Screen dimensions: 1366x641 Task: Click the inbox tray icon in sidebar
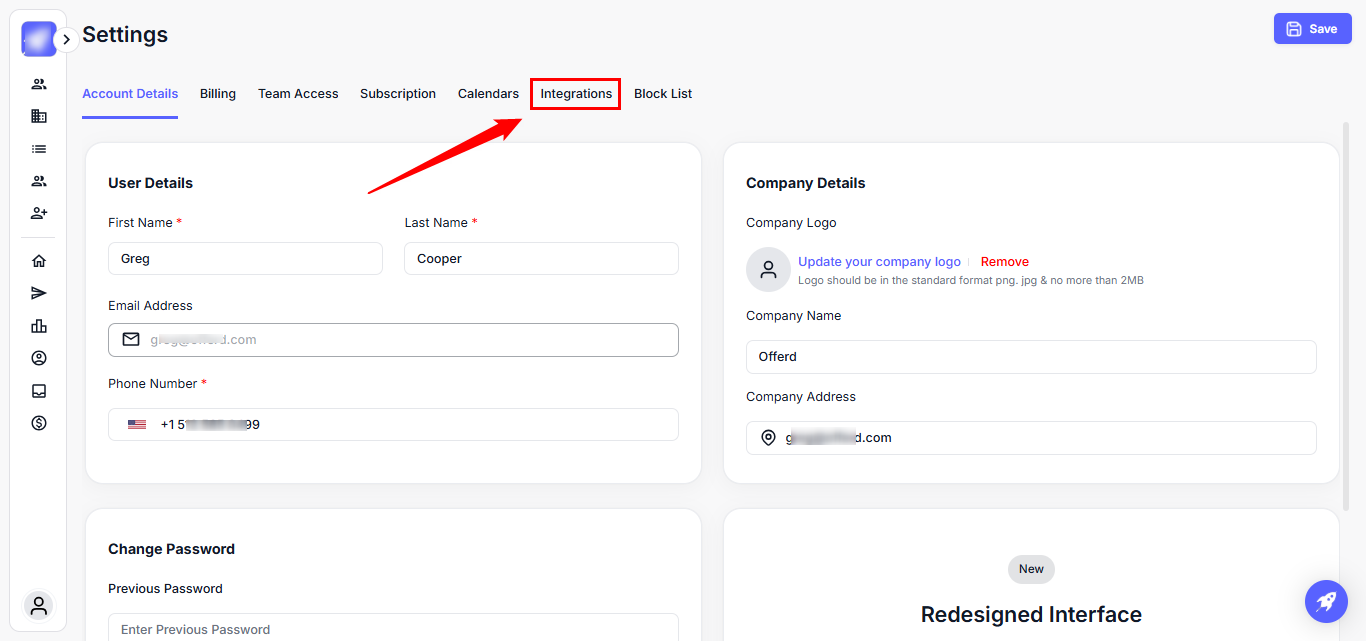pyautogui.click(x=39, y=391)
